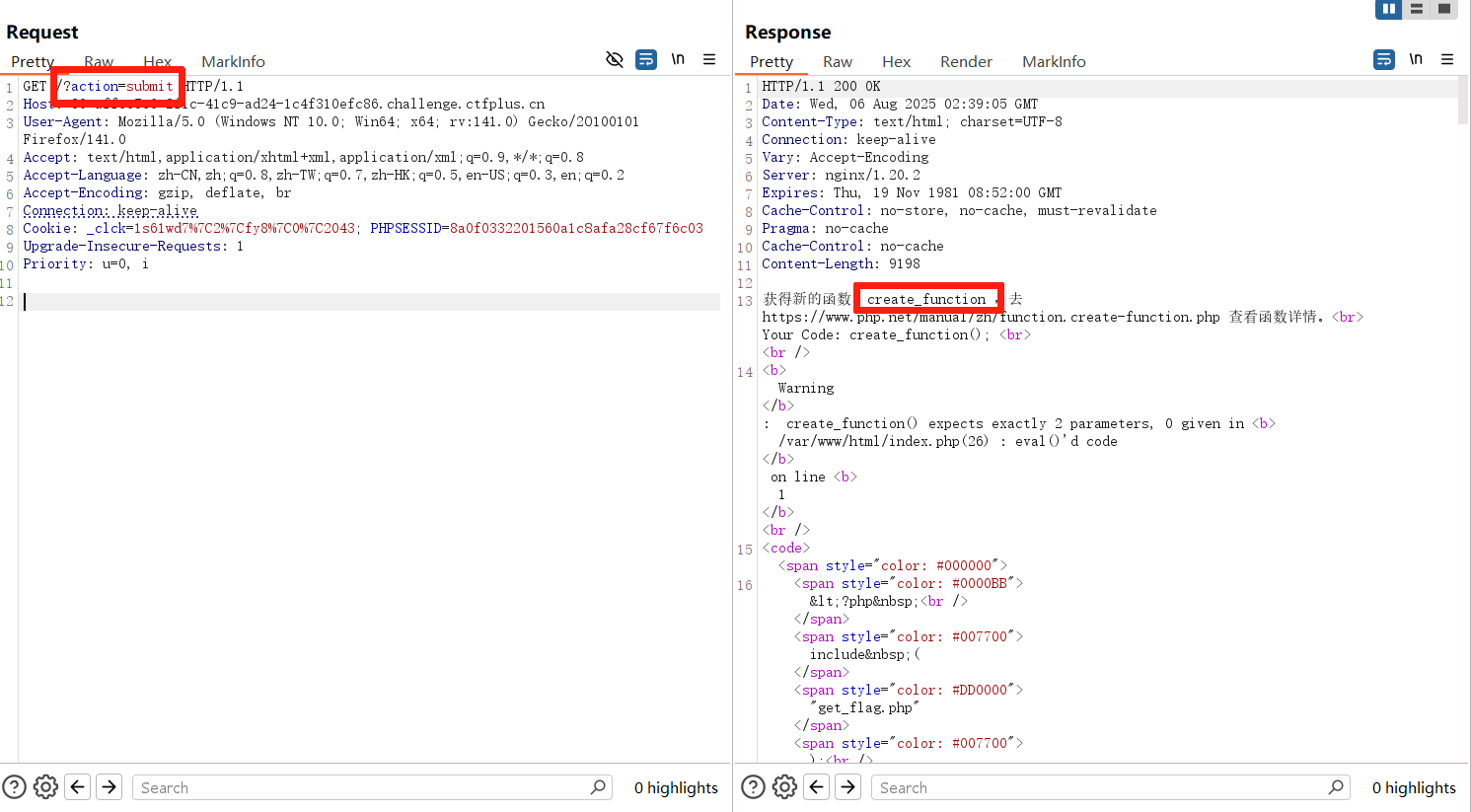Switch to stacked layout via top-right icon
The image size is (1471, 812).
pos(1417,10)
